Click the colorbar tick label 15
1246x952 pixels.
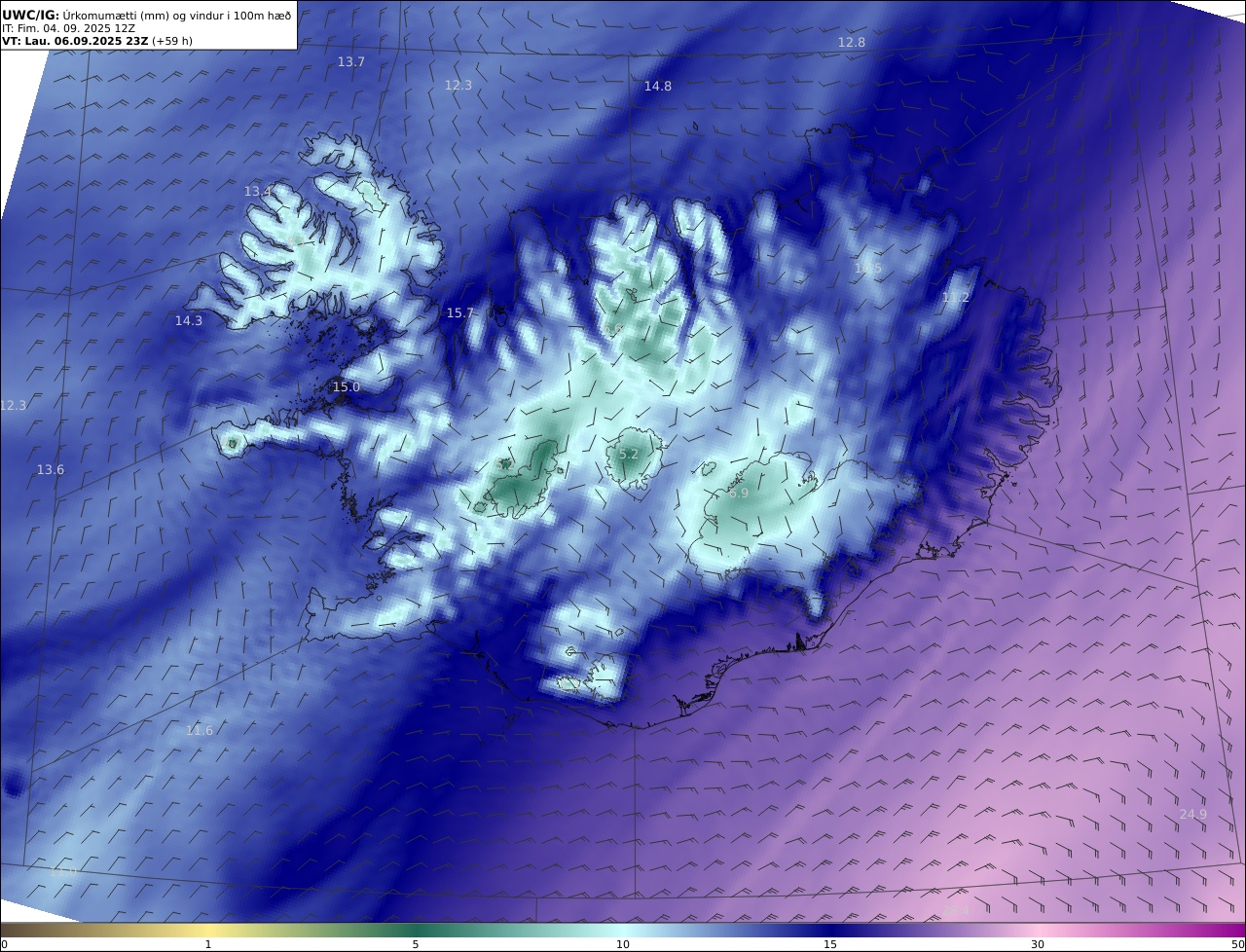pos(830,944)
